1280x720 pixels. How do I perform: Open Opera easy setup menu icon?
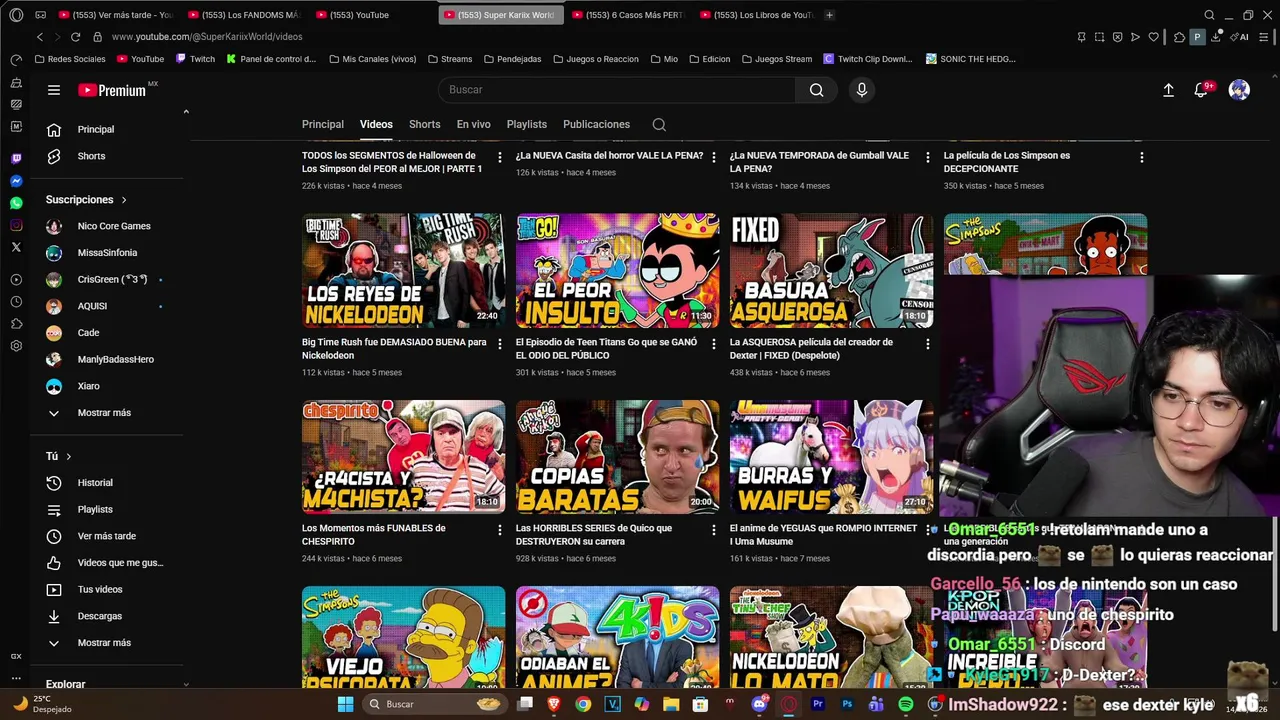[1263, 37]
